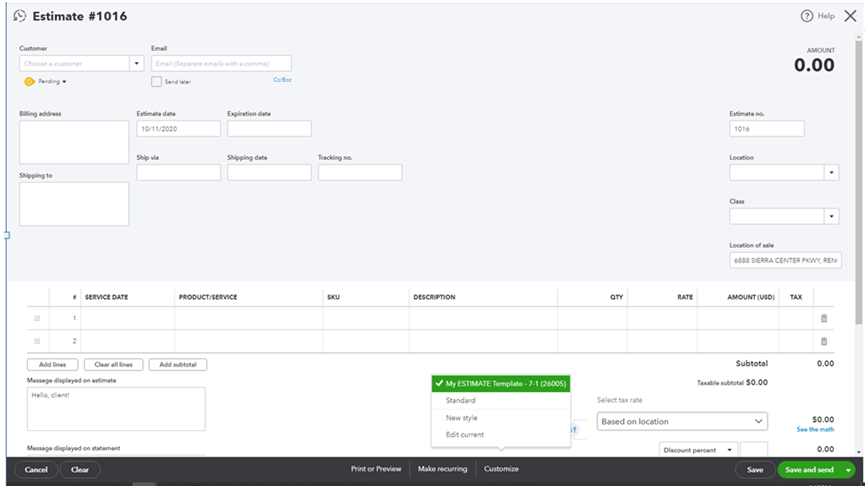
Task: Open the Location dropdown
Action: (831, 173)
